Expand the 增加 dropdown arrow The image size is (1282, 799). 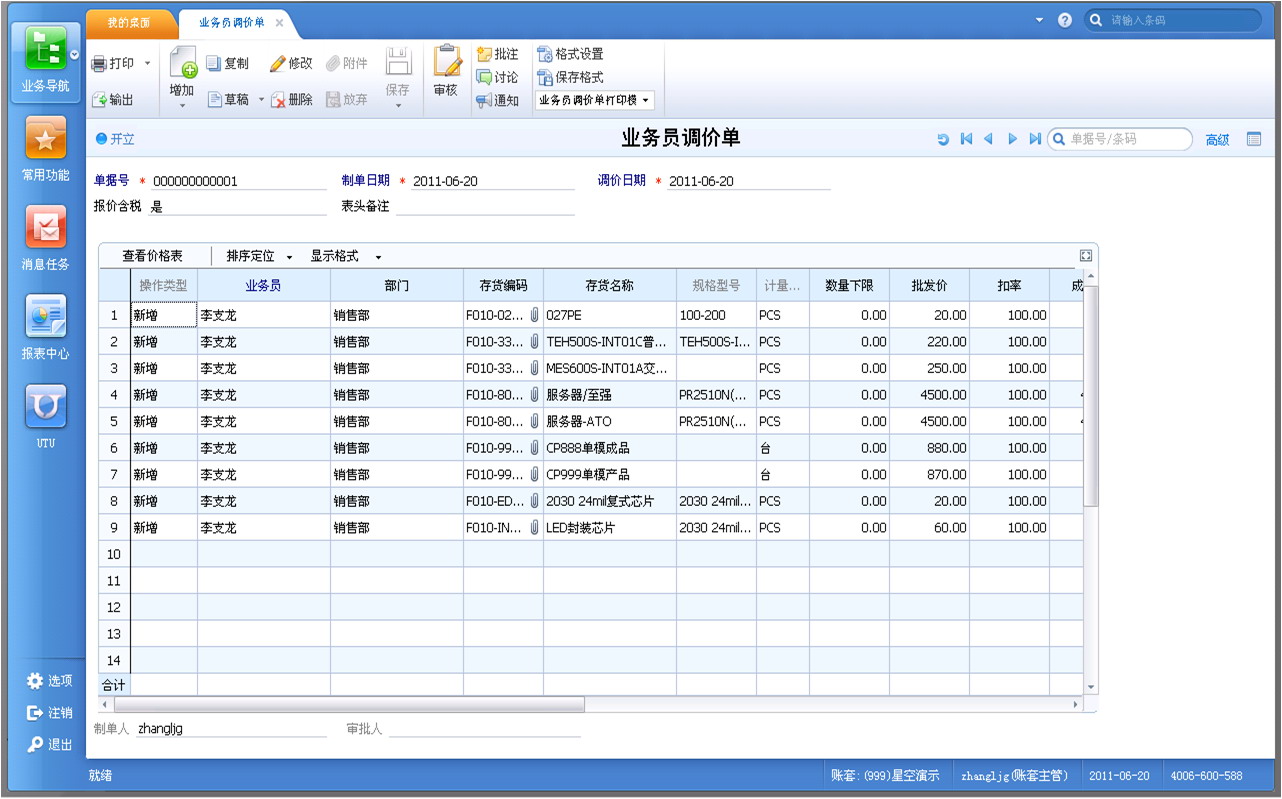point(182,105)
